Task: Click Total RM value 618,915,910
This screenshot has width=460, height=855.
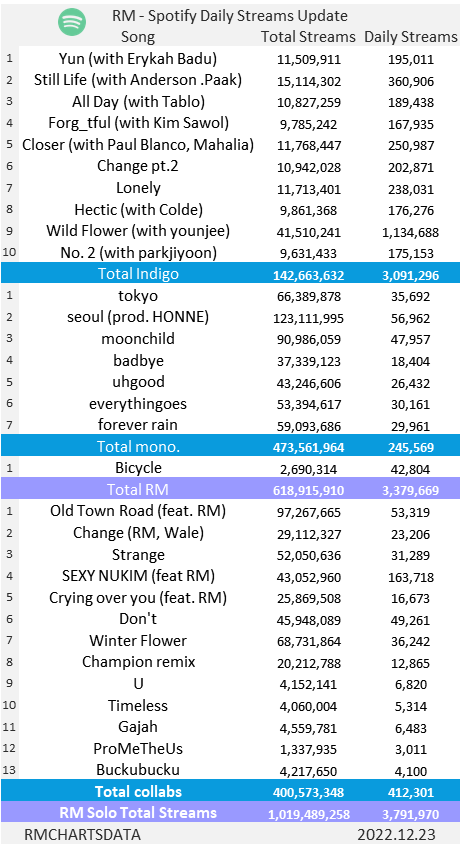Action: pyautogui.click(x=308, y=491)
